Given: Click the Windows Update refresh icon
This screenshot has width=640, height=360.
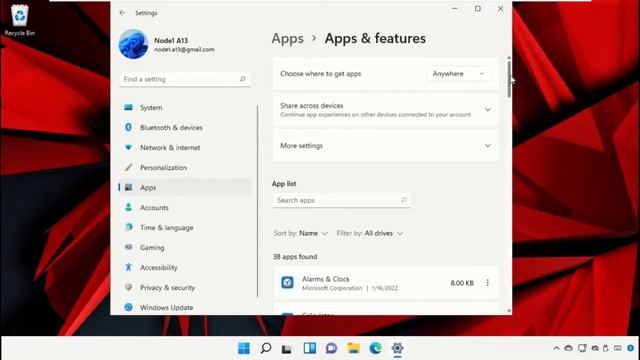Looking at the screenshot, I should 128,307.
